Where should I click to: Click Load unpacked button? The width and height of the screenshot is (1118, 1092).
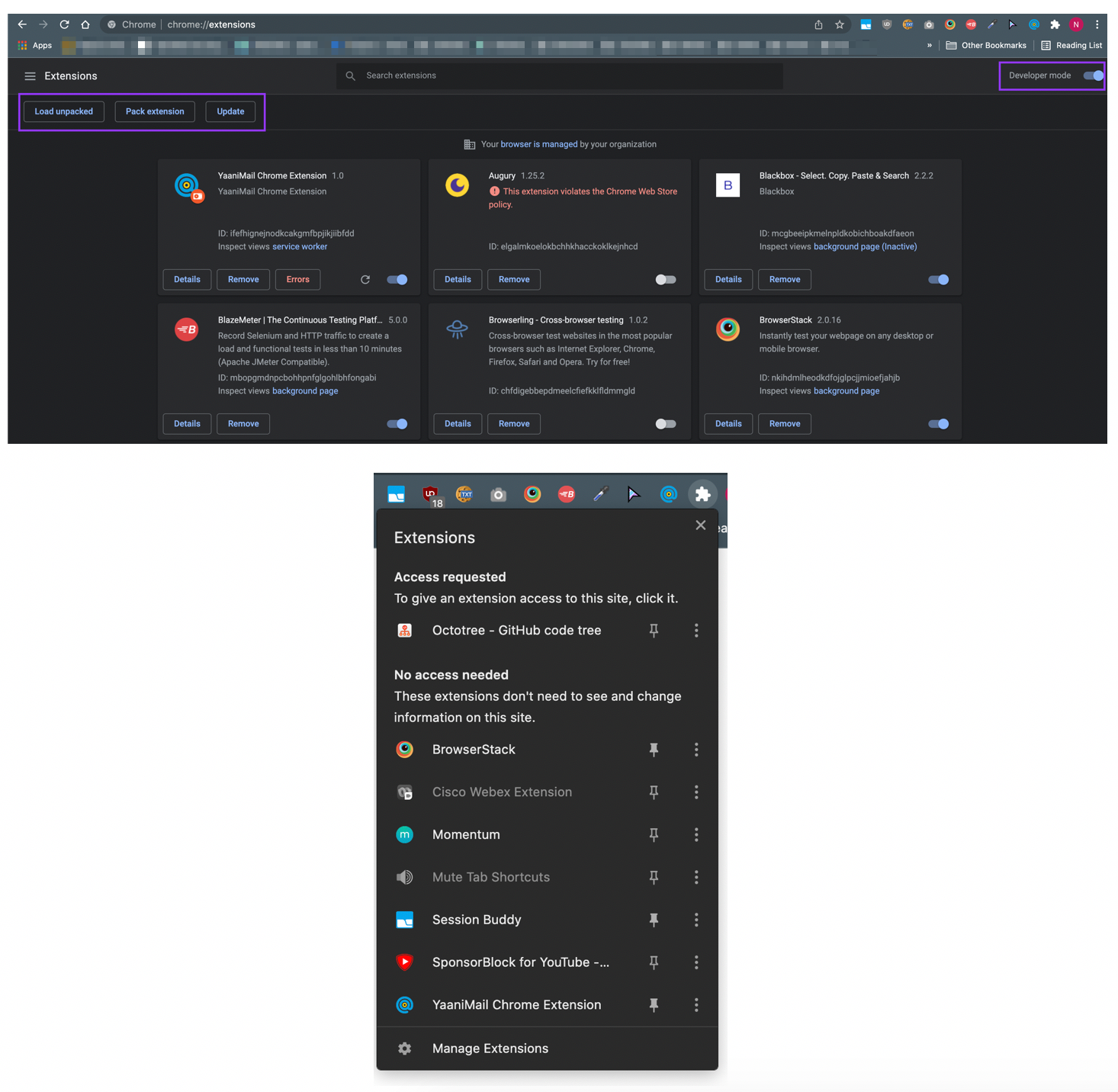pyautogui.click(x=64, y=111)
